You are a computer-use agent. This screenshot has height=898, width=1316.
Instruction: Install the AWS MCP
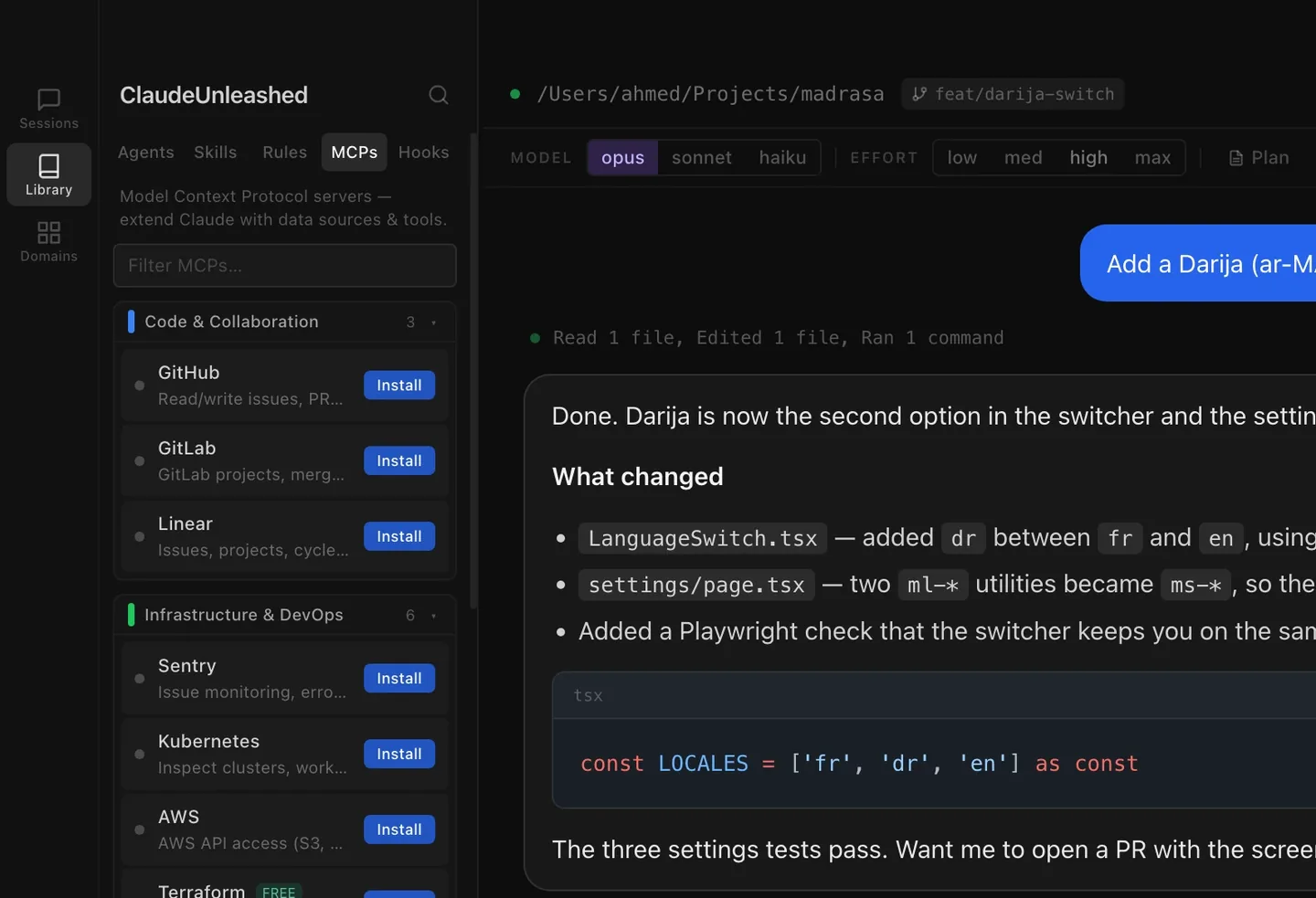[x=399, y=829]
